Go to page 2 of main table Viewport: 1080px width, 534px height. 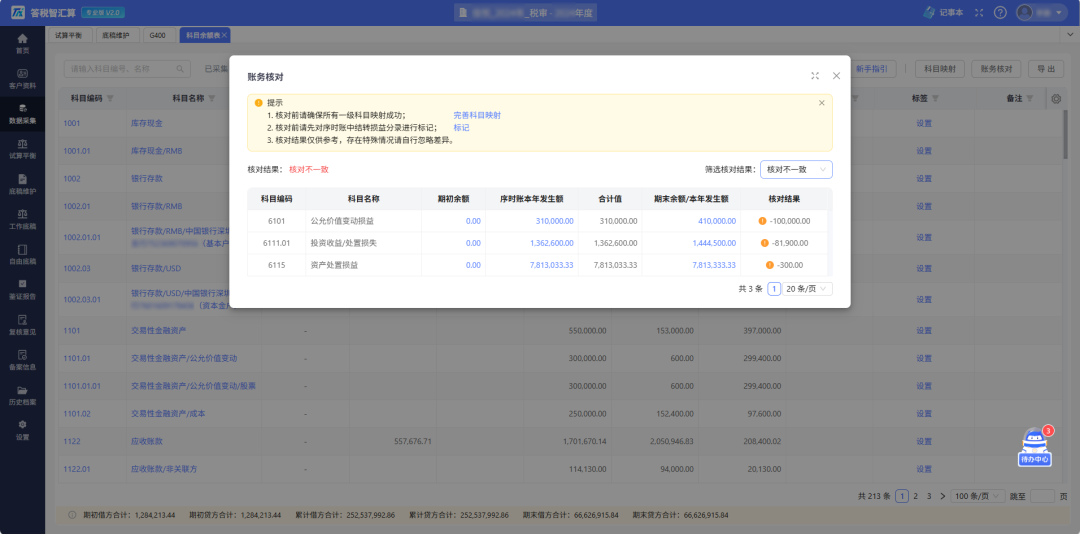pyautogui.click(x=915, y=496)
